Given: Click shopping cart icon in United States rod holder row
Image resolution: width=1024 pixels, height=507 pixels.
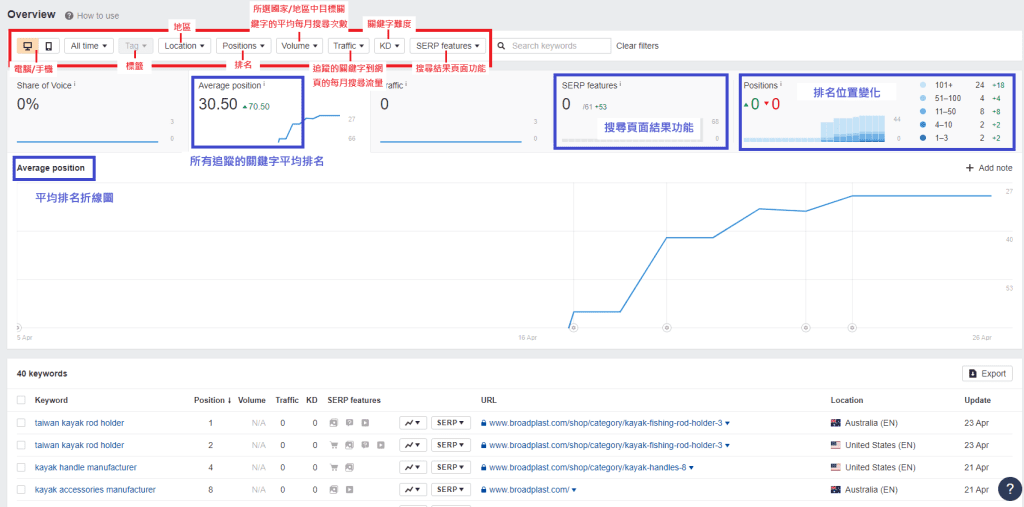Looking at the screenshot, I should point(334,445).
